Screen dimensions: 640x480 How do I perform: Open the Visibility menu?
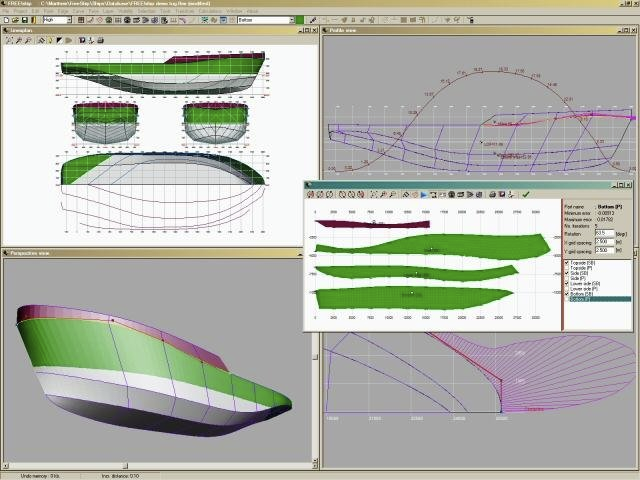coord(127,11)
